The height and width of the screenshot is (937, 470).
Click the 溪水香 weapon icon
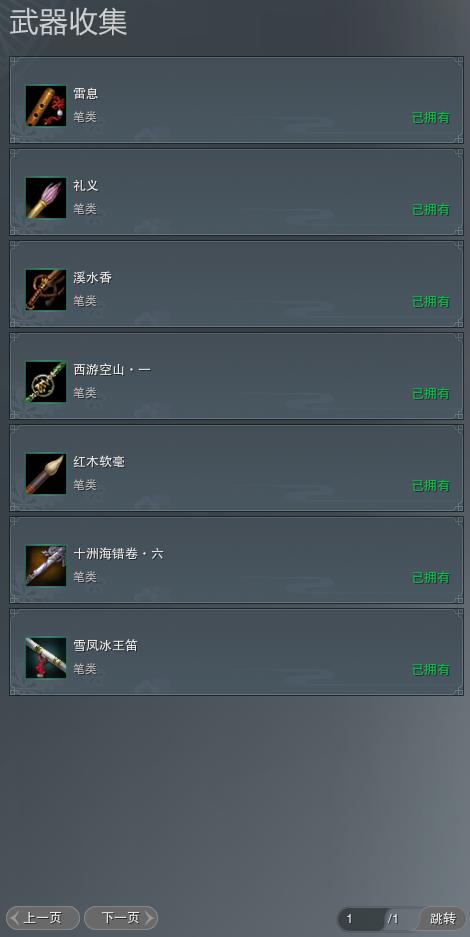46,290
